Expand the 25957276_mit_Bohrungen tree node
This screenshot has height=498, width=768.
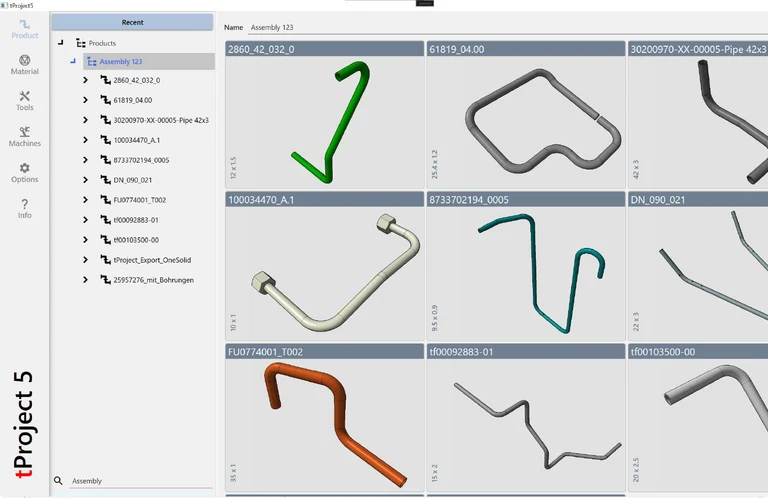tap(86, 280)
